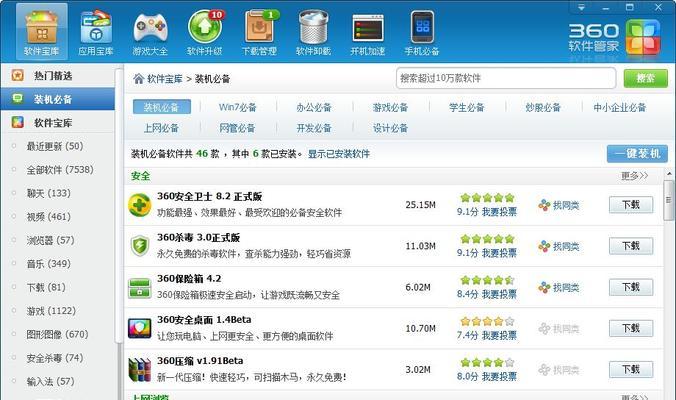
Task: Click 我要投票 link for 360安全卫士
Action: pos(499,212)
